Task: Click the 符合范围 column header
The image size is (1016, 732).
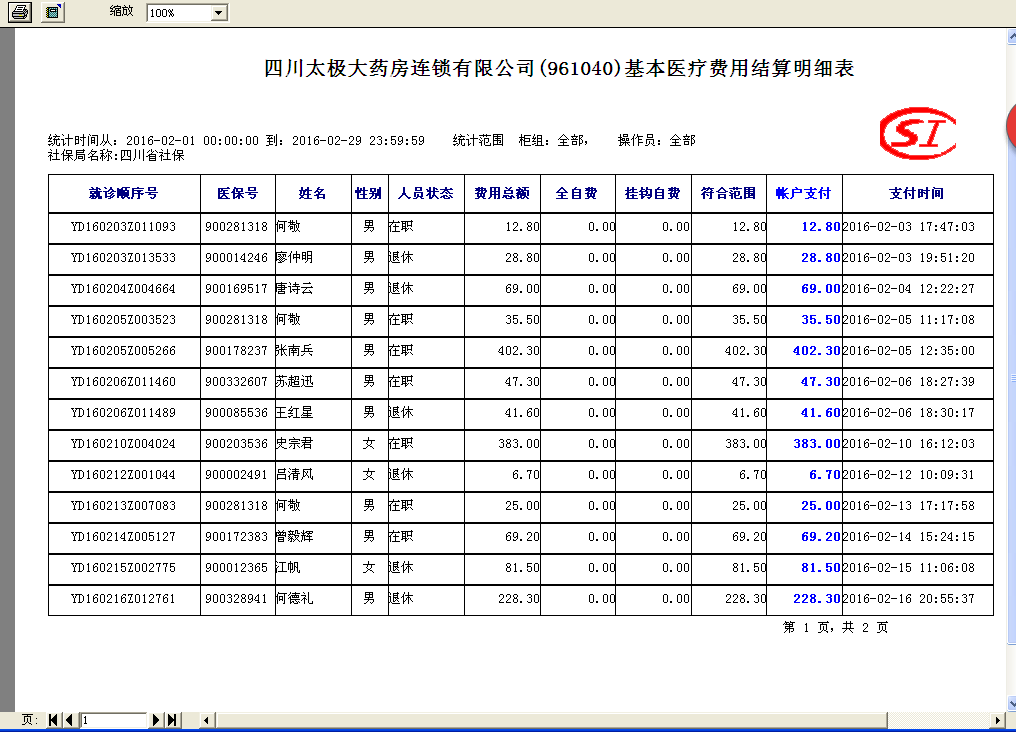Action: click(x=728, y=193)
